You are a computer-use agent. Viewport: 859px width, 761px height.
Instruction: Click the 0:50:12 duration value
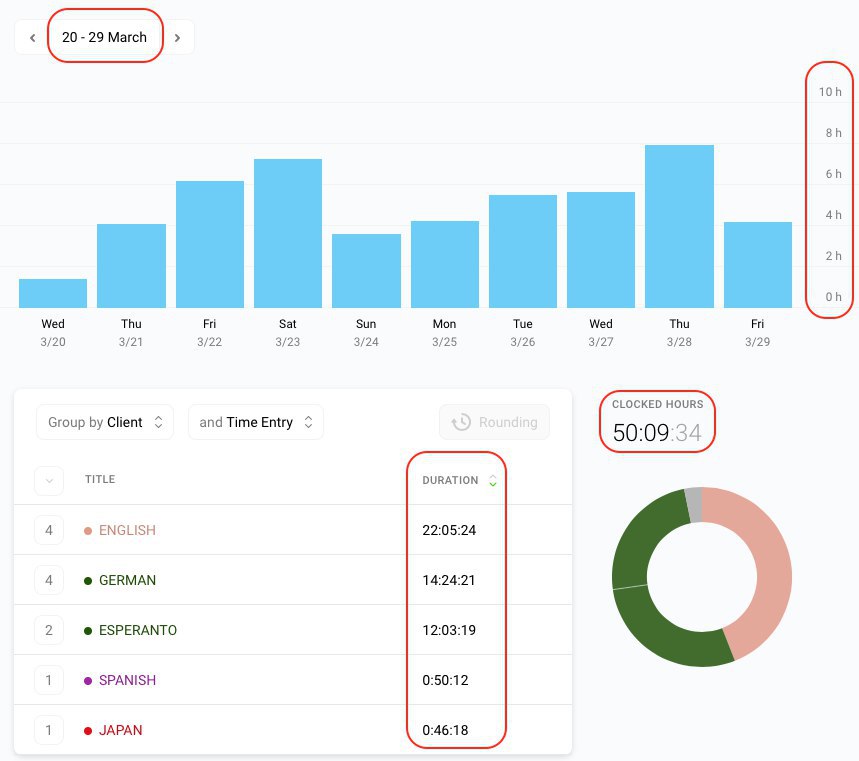pyautogui.click(x=445, y=680)
